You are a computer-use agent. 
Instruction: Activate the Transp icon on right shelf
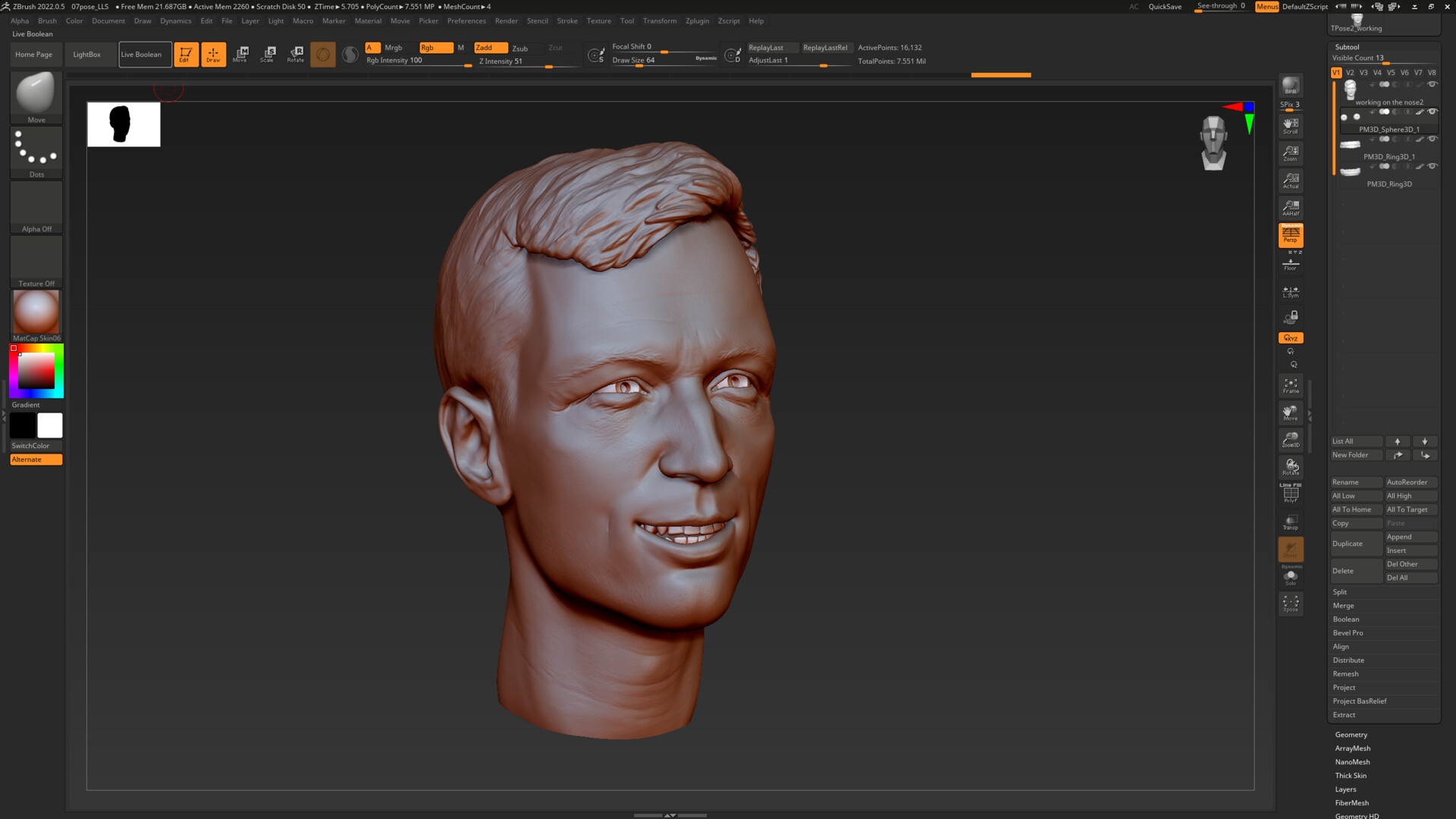[x=1290, y=521]
